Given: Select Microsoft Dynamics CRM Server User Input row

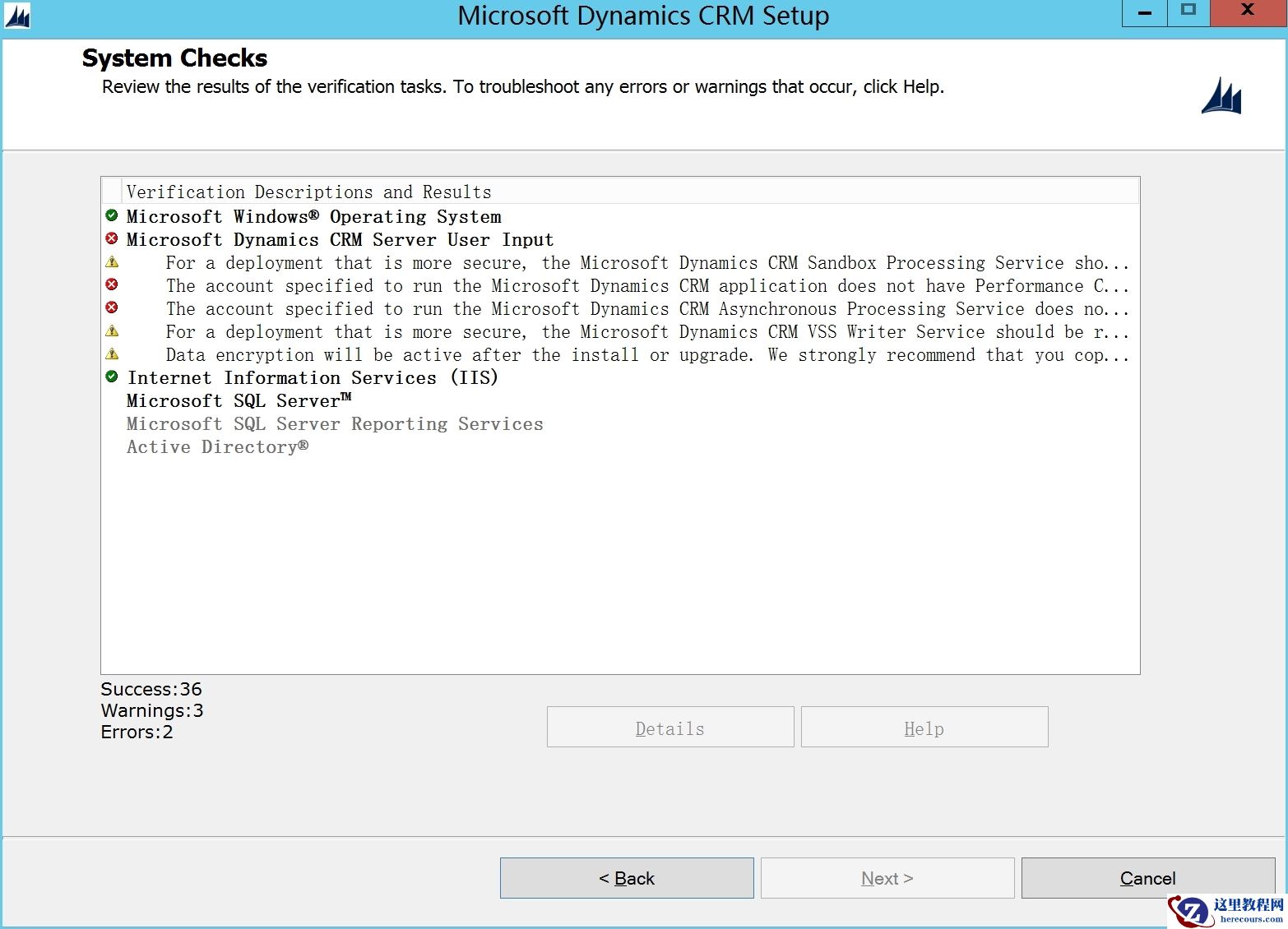Looking at the screenshot, I should point(340,239).
